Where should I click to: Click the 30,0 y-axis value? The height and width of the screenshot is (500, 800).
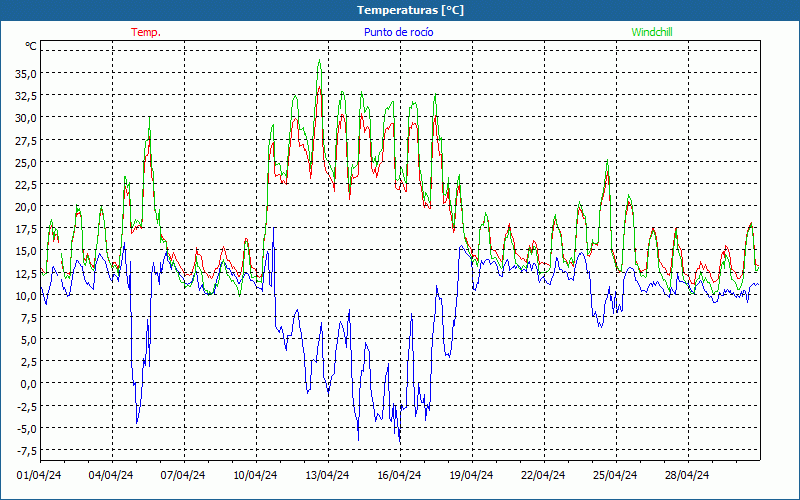26,118
